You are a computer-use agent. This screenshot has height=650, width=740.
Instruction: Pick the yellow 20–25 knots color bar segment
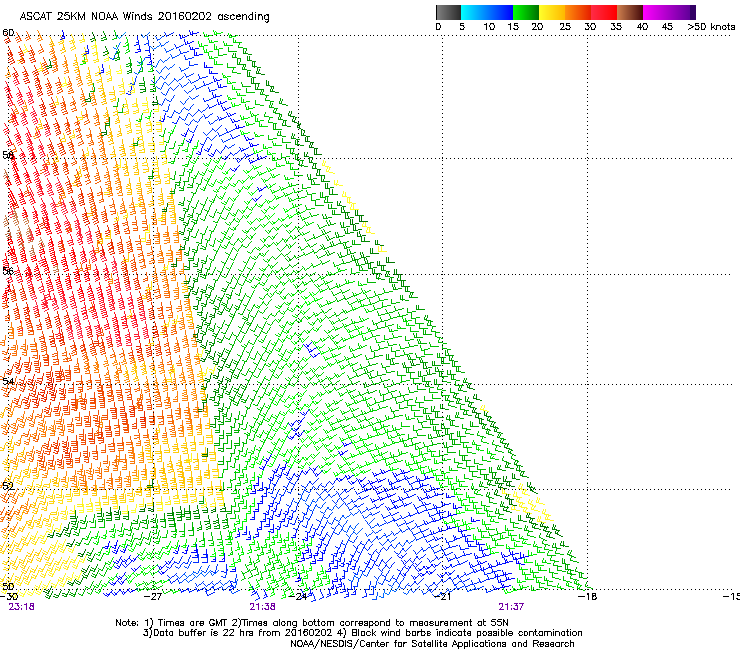pyautogui.click(x=552, y=12)
